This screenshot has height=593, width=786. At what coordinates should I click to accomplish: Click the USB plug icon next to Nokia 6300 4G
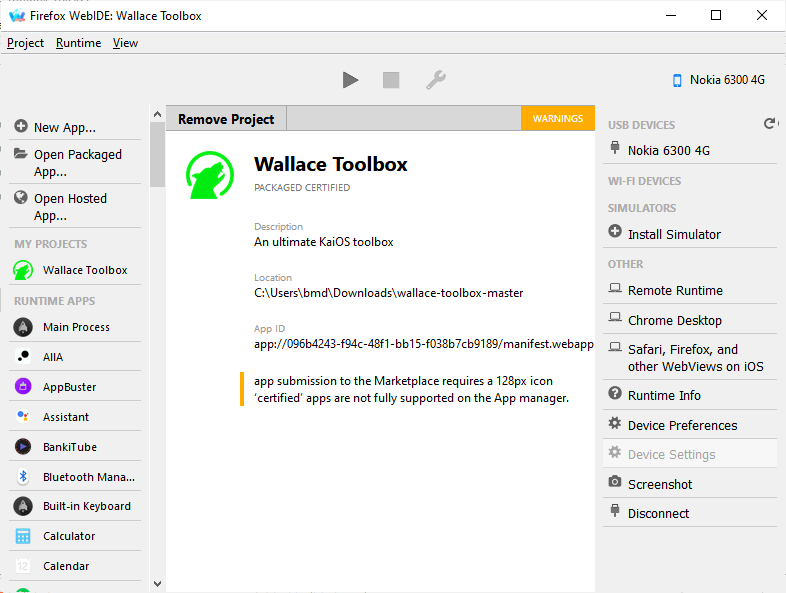[615, 147]
